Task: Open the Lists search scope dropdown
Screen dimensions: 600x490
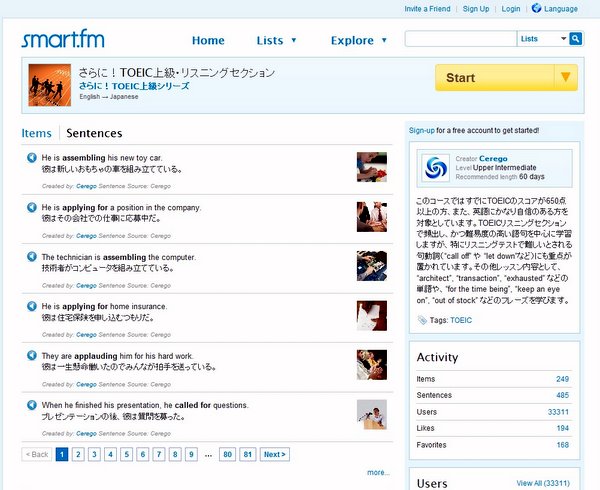Action: [543, 39]
